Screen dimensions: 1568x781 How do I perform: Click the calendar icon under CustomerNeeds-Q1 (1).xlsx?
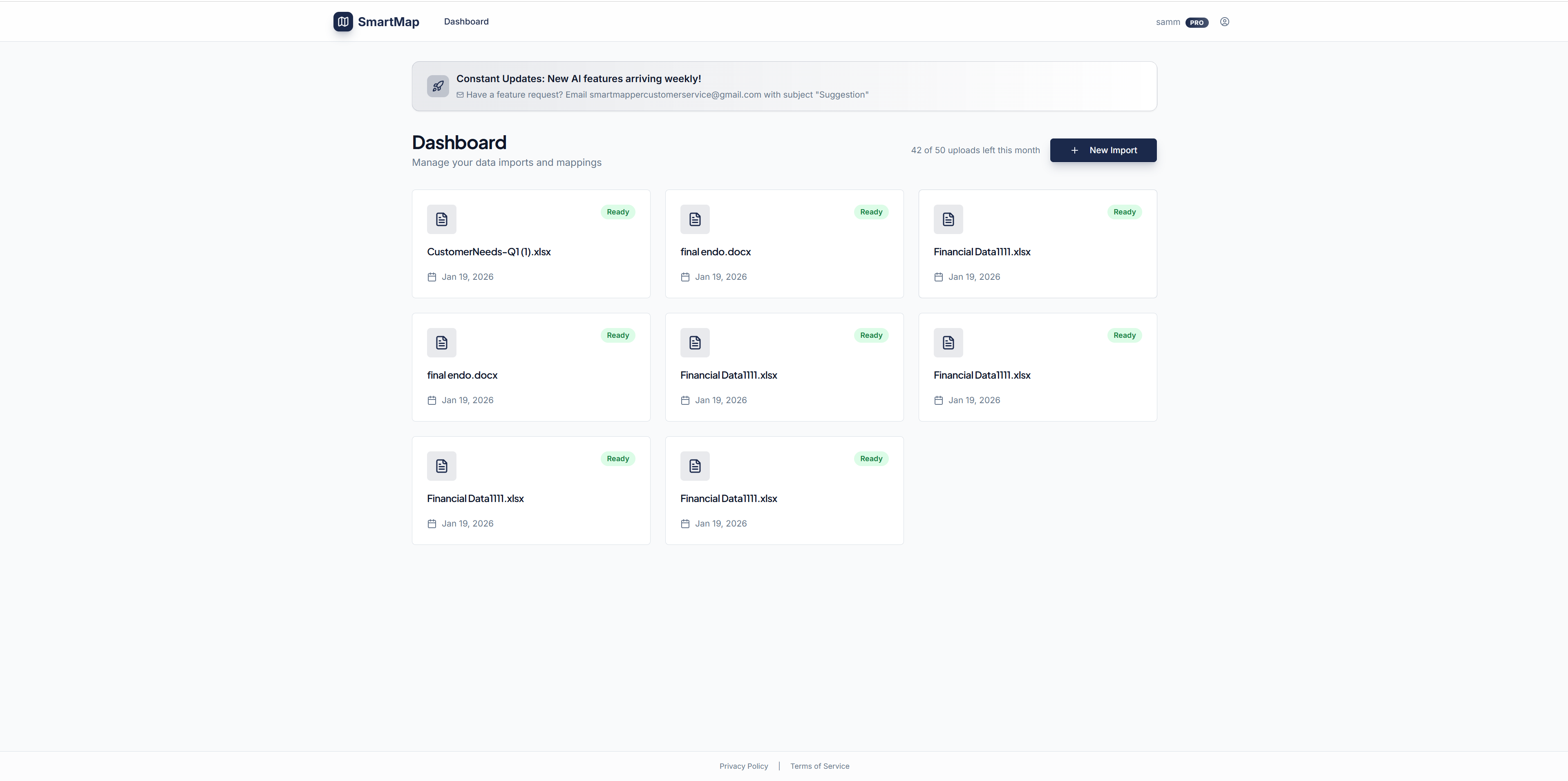[432, 277]
